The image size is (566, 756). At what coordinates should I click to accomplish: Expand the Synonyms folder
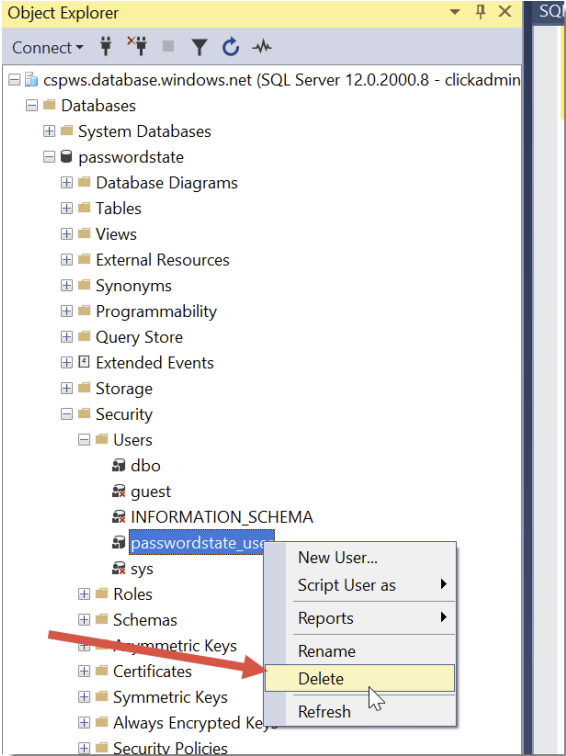67,285
